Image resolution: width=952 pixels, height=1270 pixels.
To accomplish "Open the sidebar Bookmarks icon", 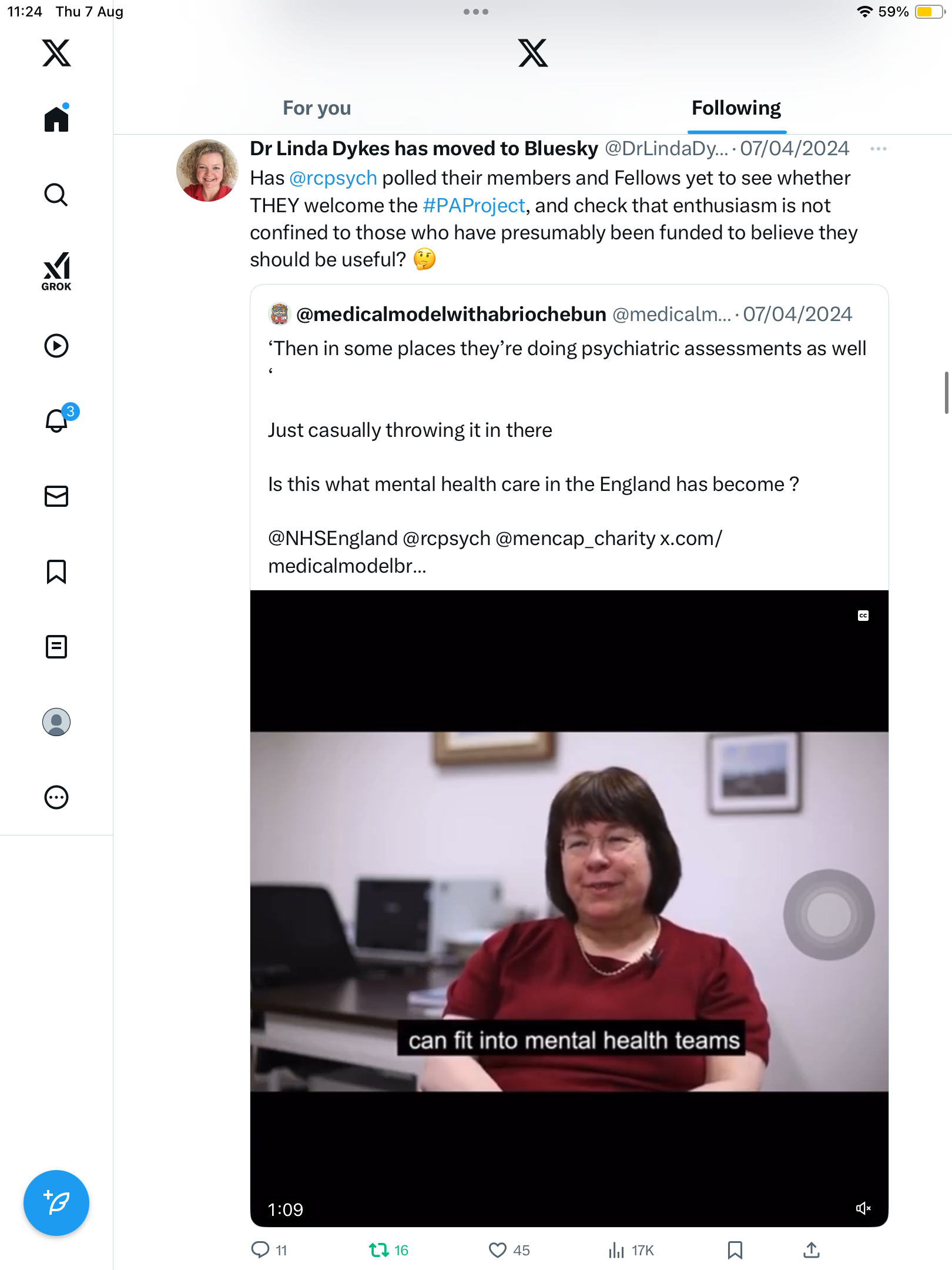I will point(56,571).
